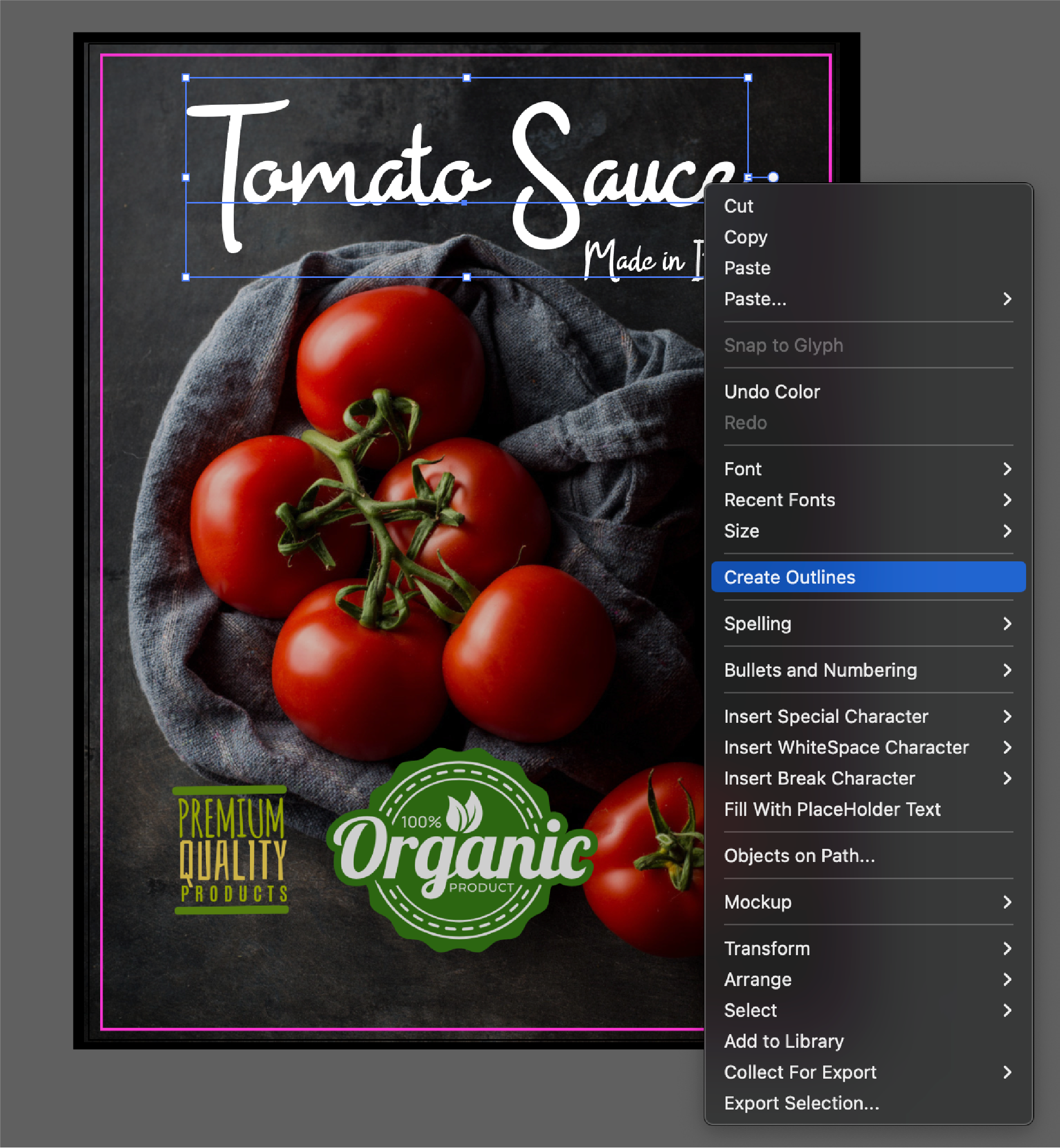1060x1148 pixels.
Task: Open the Font submenu
Action: pos(743,469)
